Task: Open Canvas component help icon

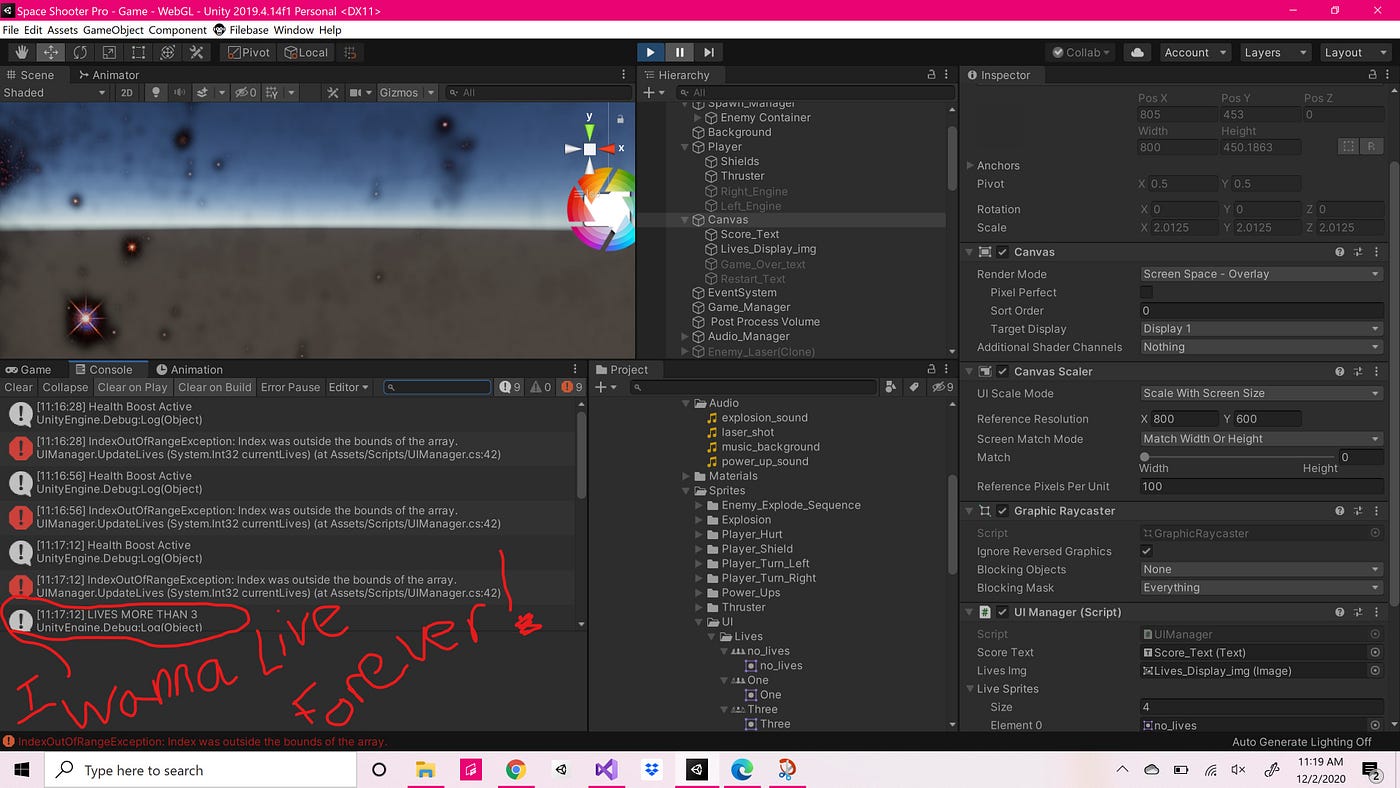Action: tap(1340, 252)
